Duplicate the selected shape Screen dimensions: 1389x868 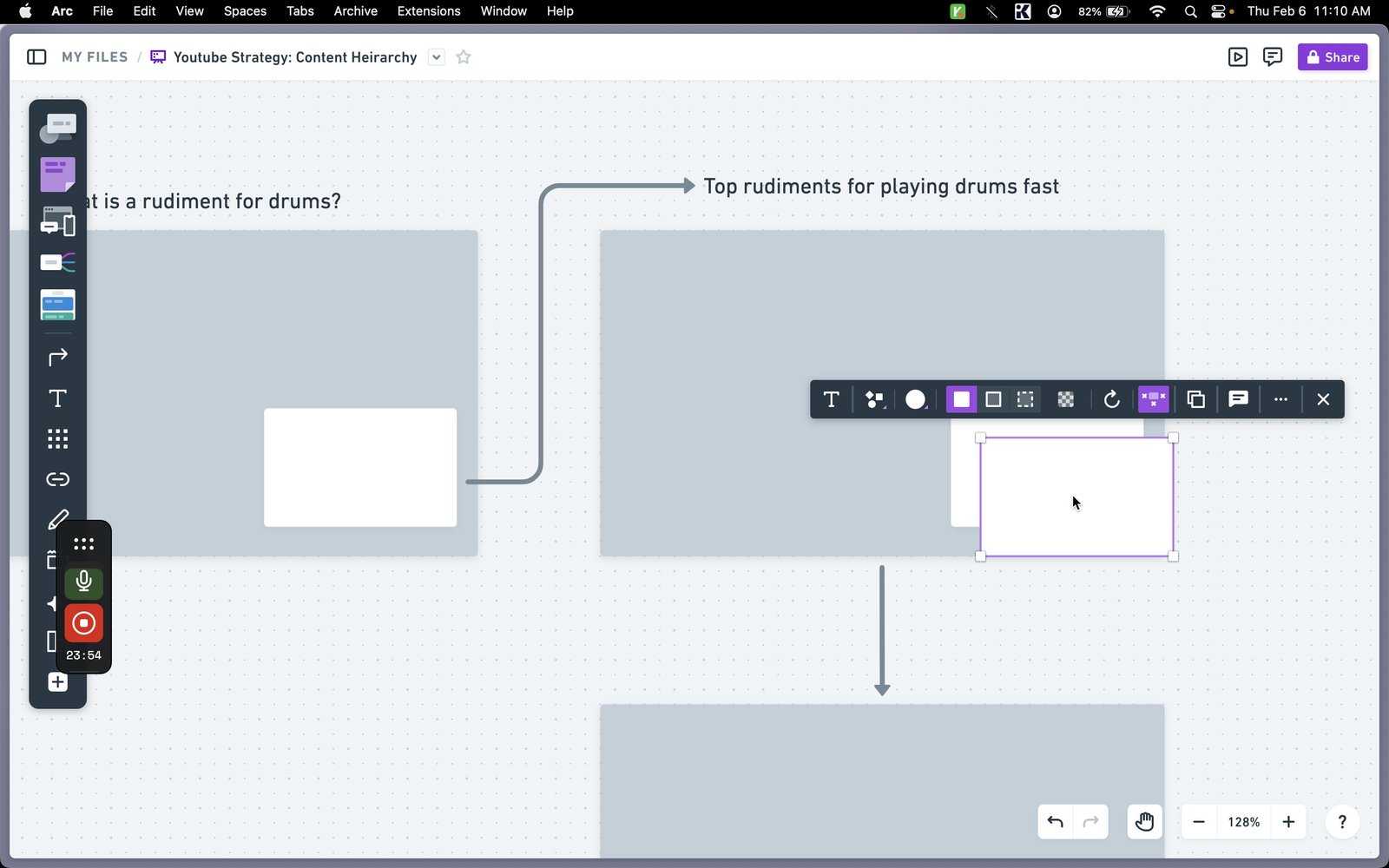tap(1195, 399)
